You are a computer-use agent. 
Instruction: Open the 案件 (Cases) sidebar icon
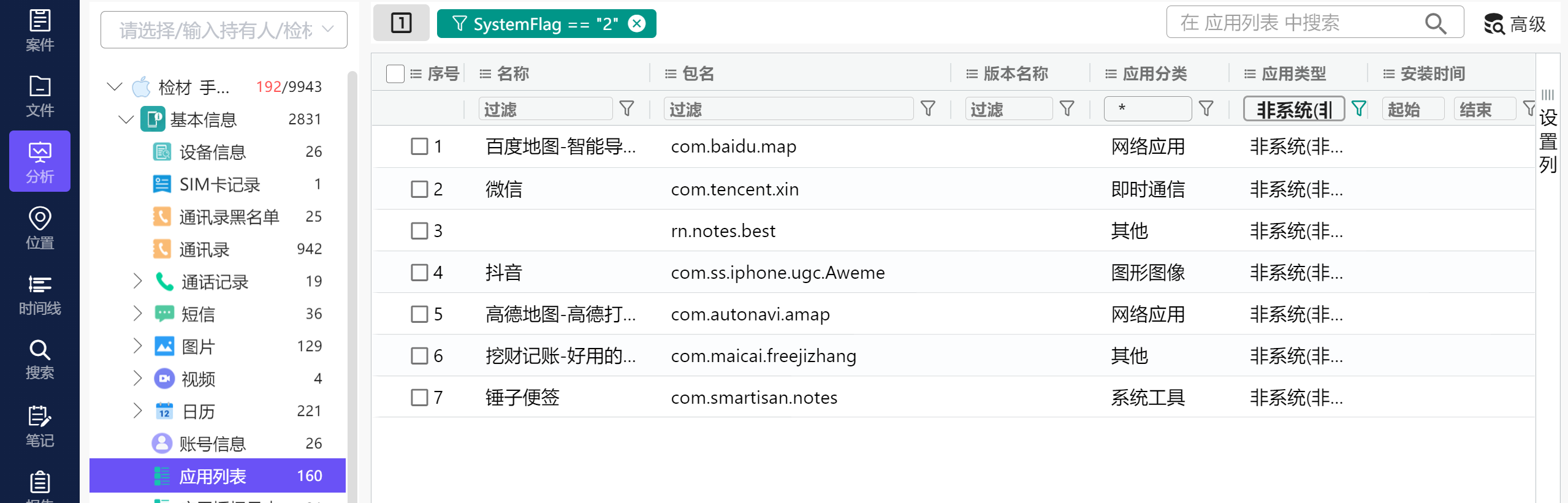[40, 30]
